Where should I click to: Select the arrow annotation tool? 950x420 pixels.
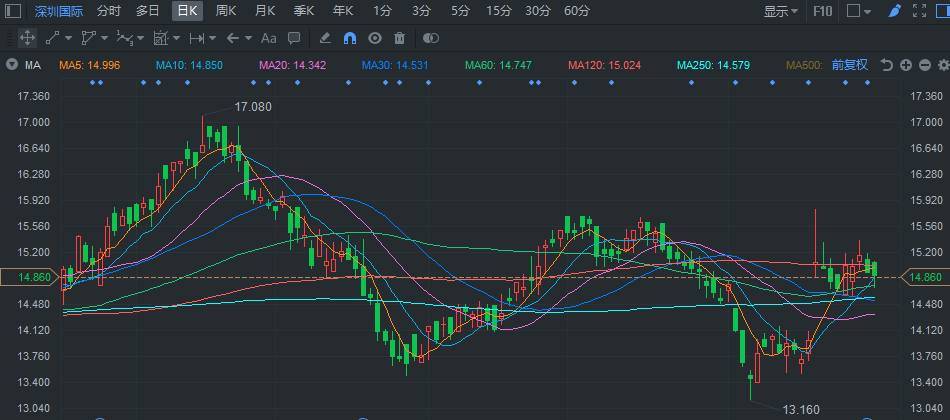[x=233, y=38]
